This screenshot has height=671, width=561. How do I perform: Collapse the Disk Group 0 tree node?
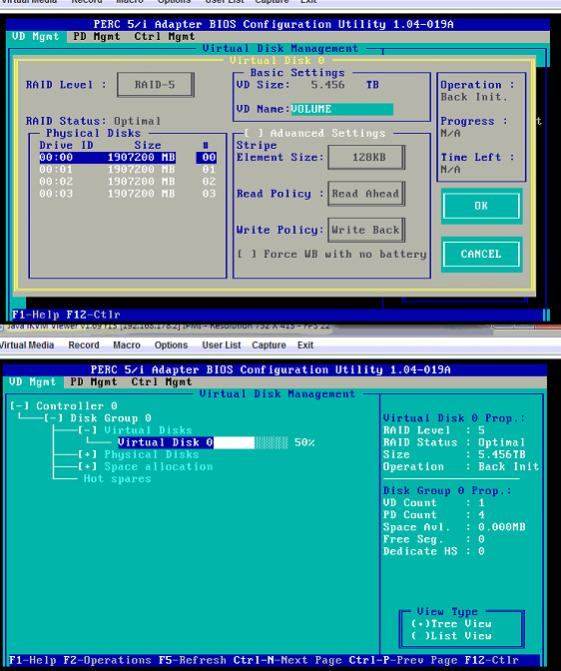(53, 418)
